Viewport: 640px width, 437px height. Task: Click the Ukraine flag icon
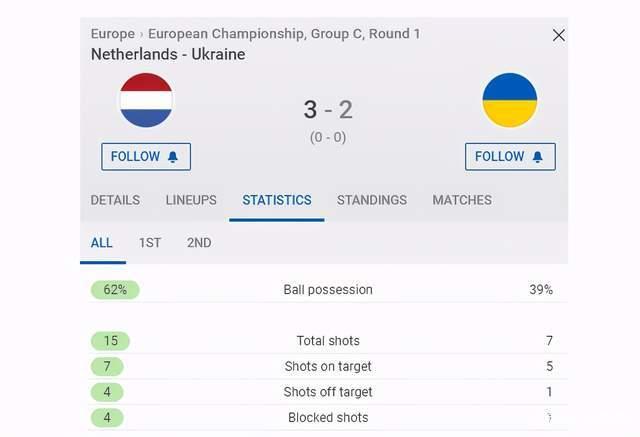509,100
